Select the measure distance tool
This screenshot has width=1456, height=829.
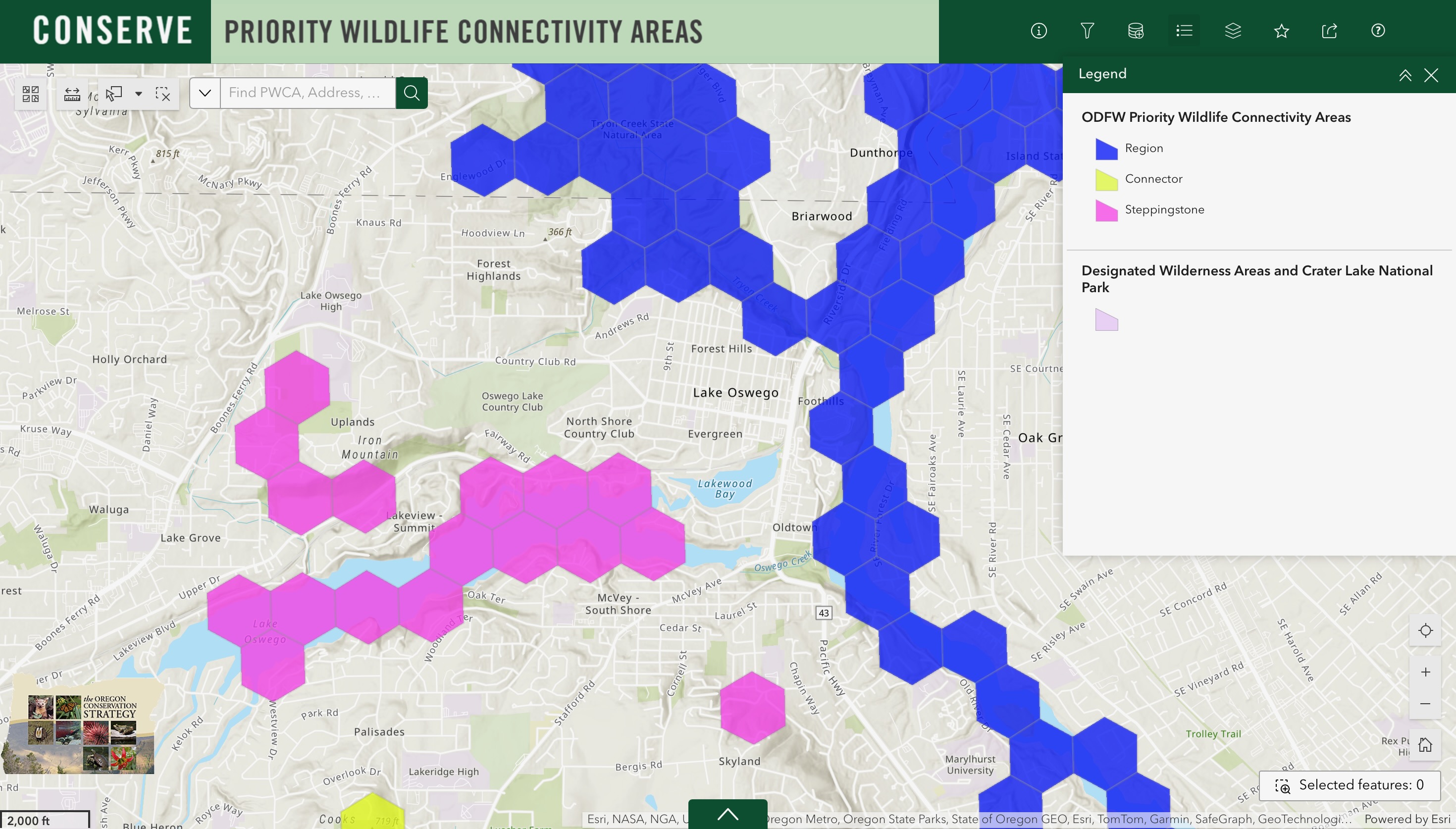coord(72,94)
